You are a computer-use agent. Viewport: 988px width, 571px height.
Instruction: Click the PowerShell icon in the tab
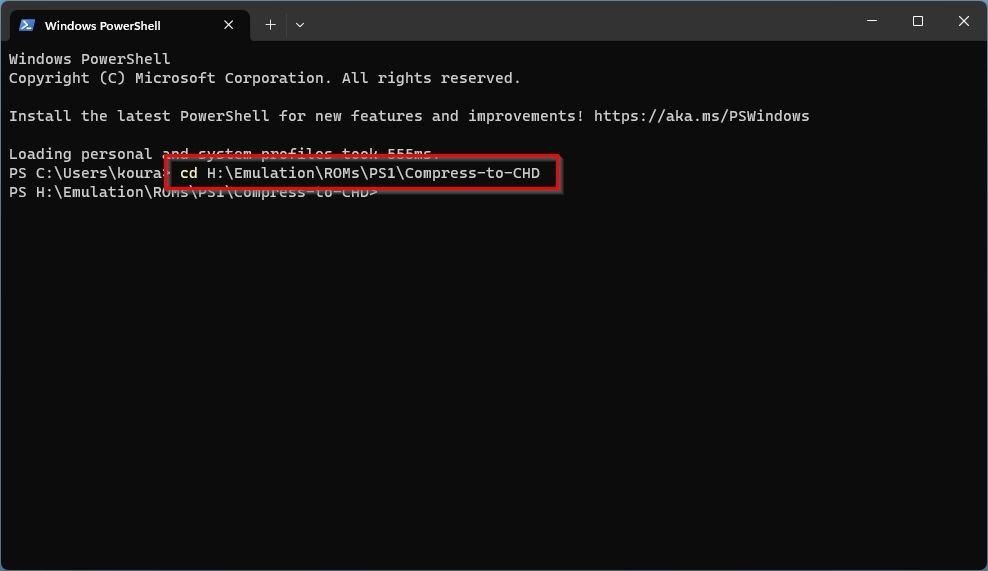26,25
